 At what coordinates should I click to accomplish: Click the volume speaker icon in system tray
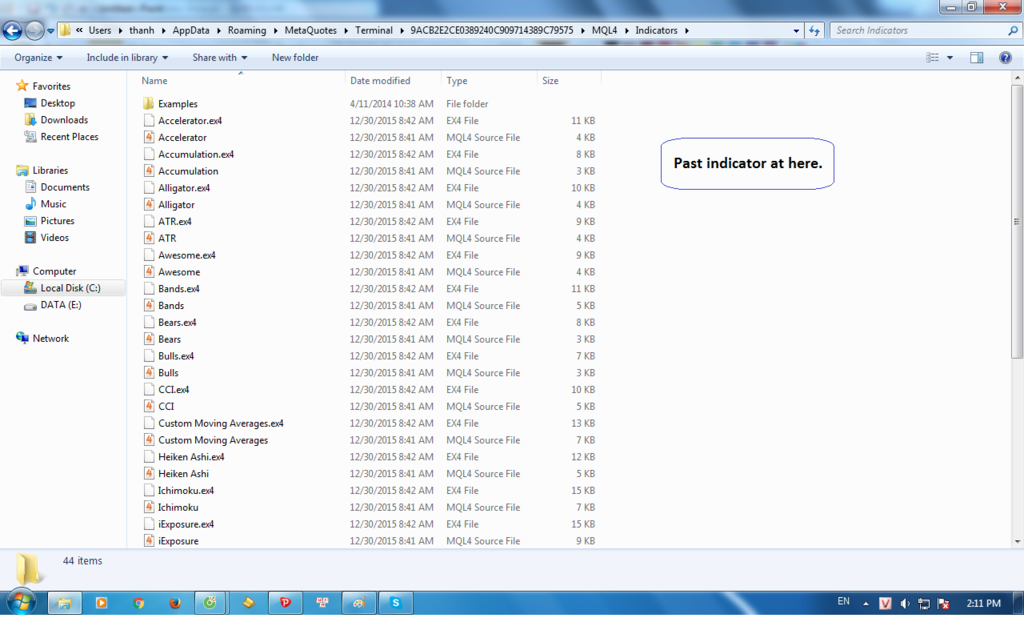[904, 604]
